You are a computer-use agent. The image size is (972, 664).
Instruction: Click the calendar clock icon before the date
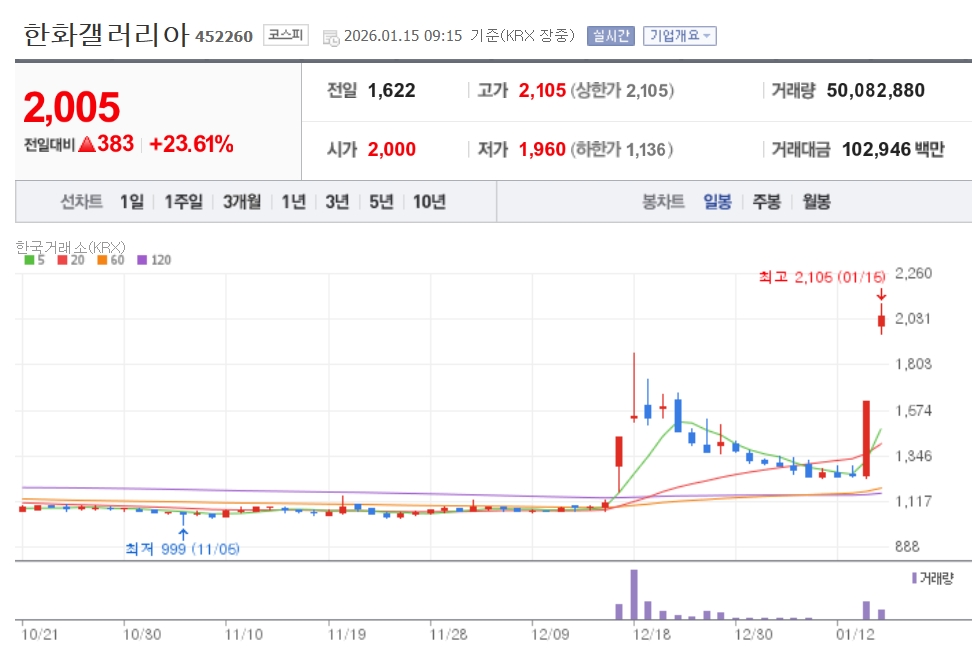[x=331, y=37]
